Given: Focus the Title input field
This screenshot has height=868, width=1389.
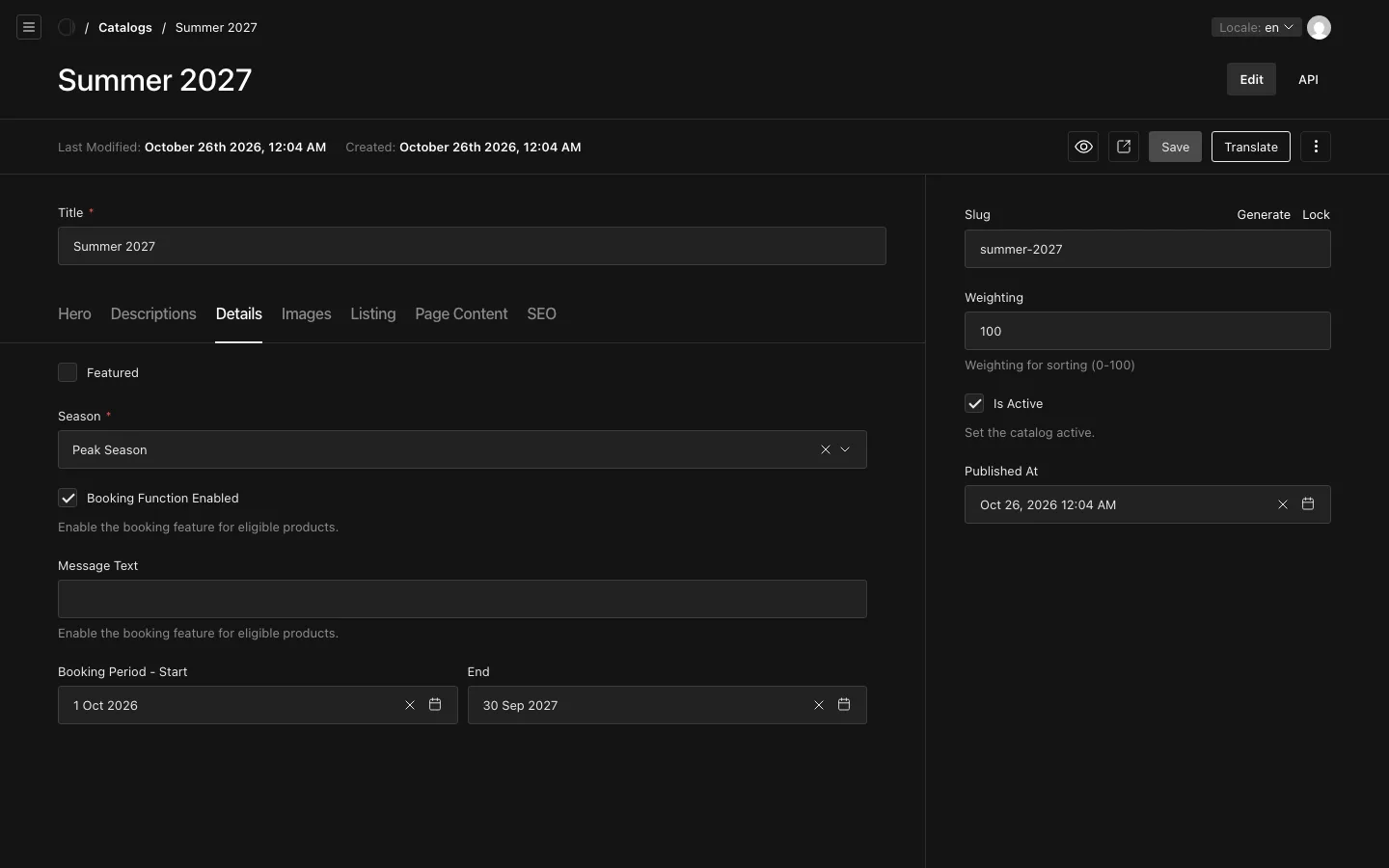Looking at the screenshot, I should (472, 246).
